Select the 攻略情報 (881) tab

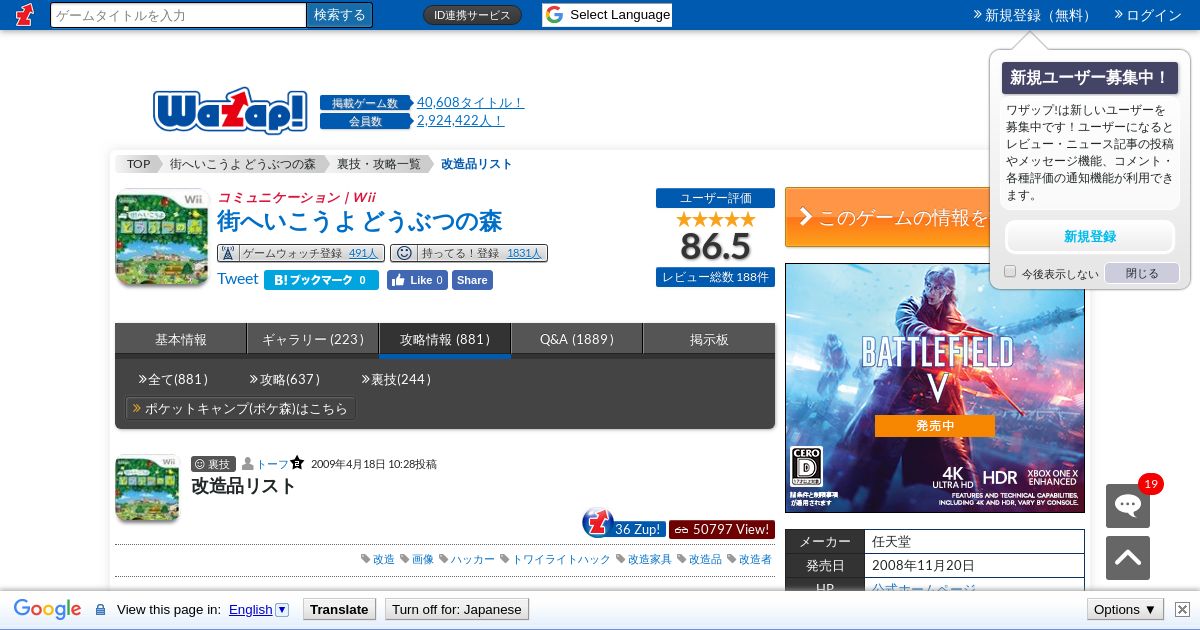[445, 339]
